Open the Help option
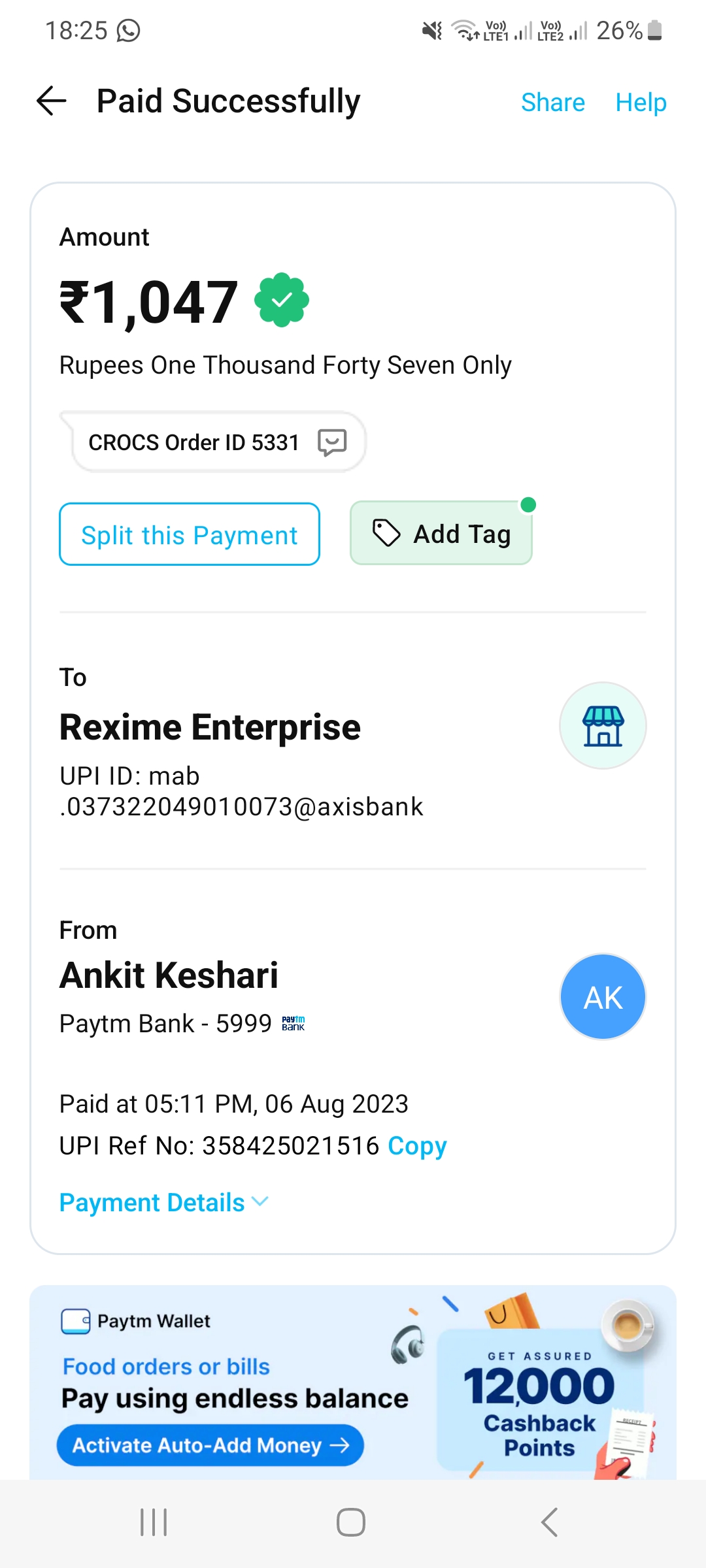706x1568 pixels. (641, 103)
